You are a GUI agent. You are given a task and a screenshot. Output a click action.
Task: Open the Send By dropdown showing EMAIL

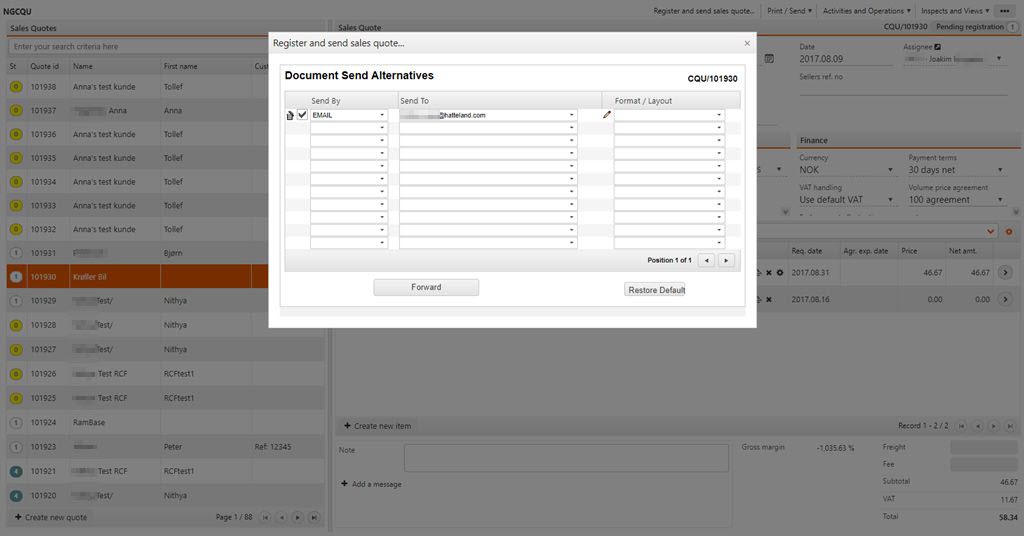pos(349,115)
